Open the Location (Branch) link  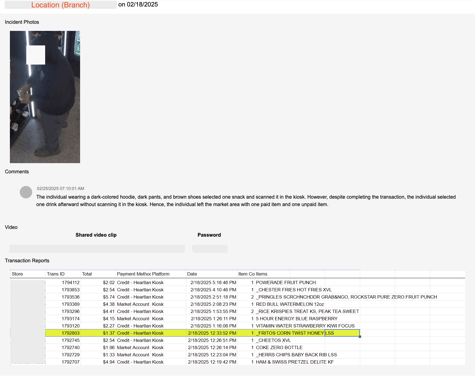click(61, 5)
